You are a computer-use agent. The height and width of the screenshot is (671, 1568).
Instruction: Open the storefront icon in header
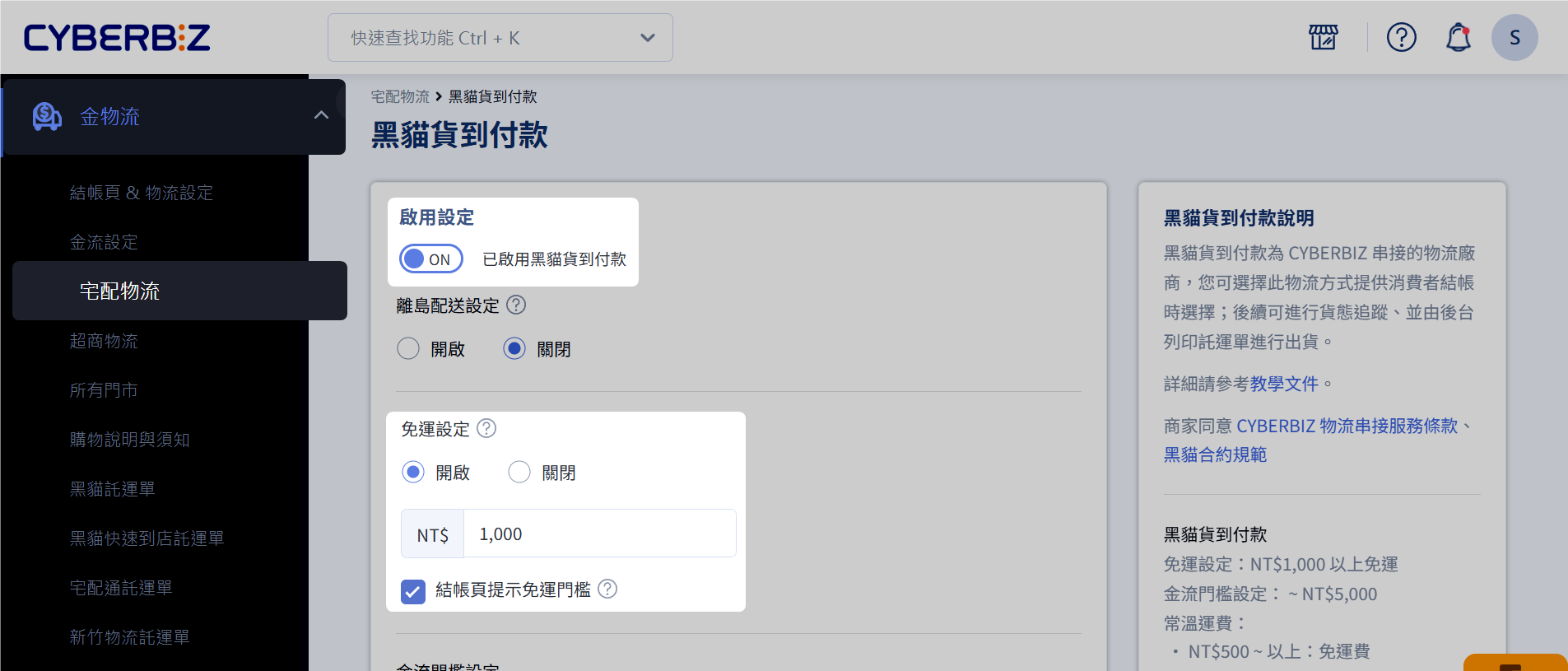coord(1323,37)
